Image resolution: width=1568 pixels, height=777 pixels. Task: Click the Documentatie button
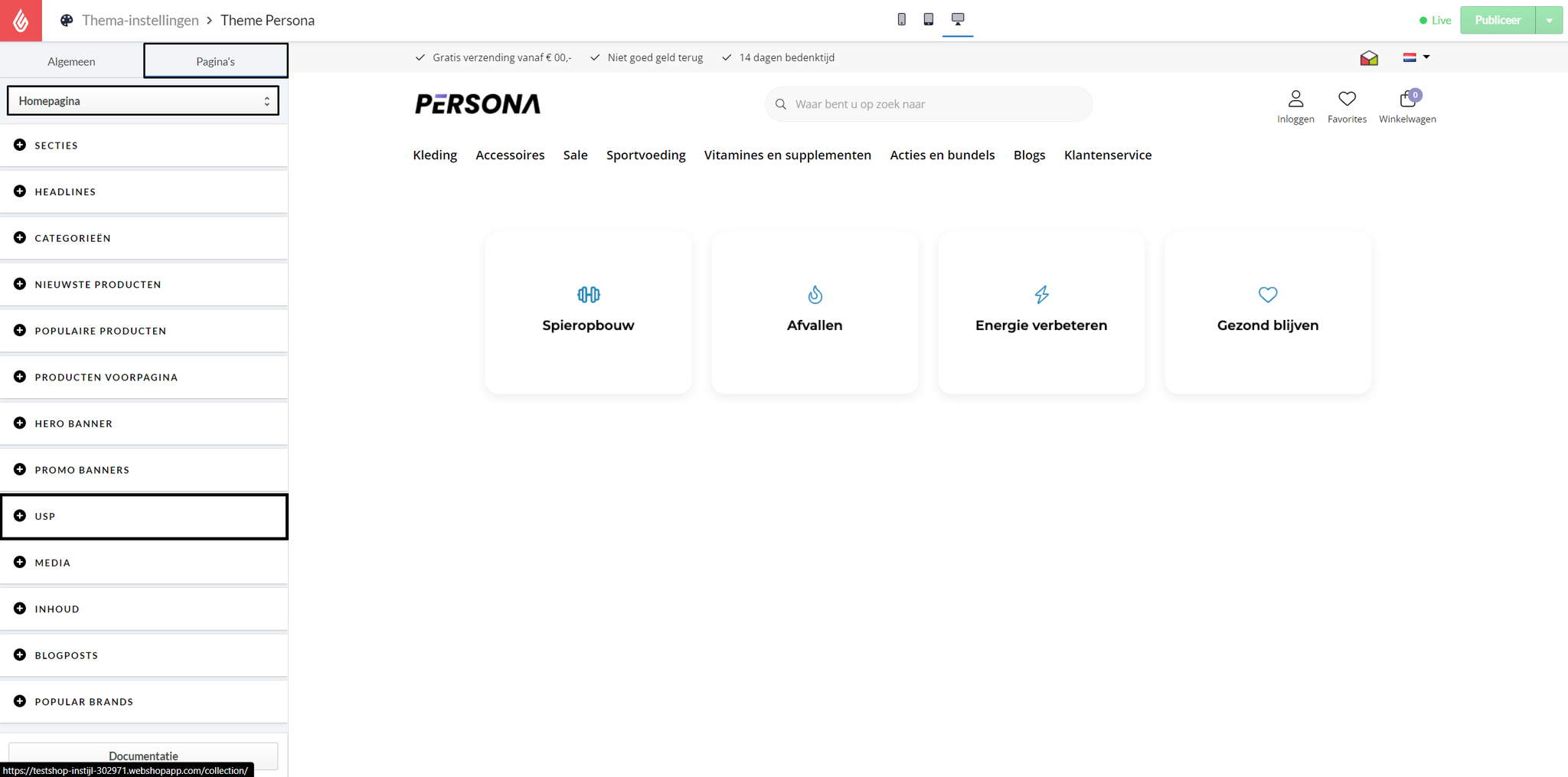143,756
